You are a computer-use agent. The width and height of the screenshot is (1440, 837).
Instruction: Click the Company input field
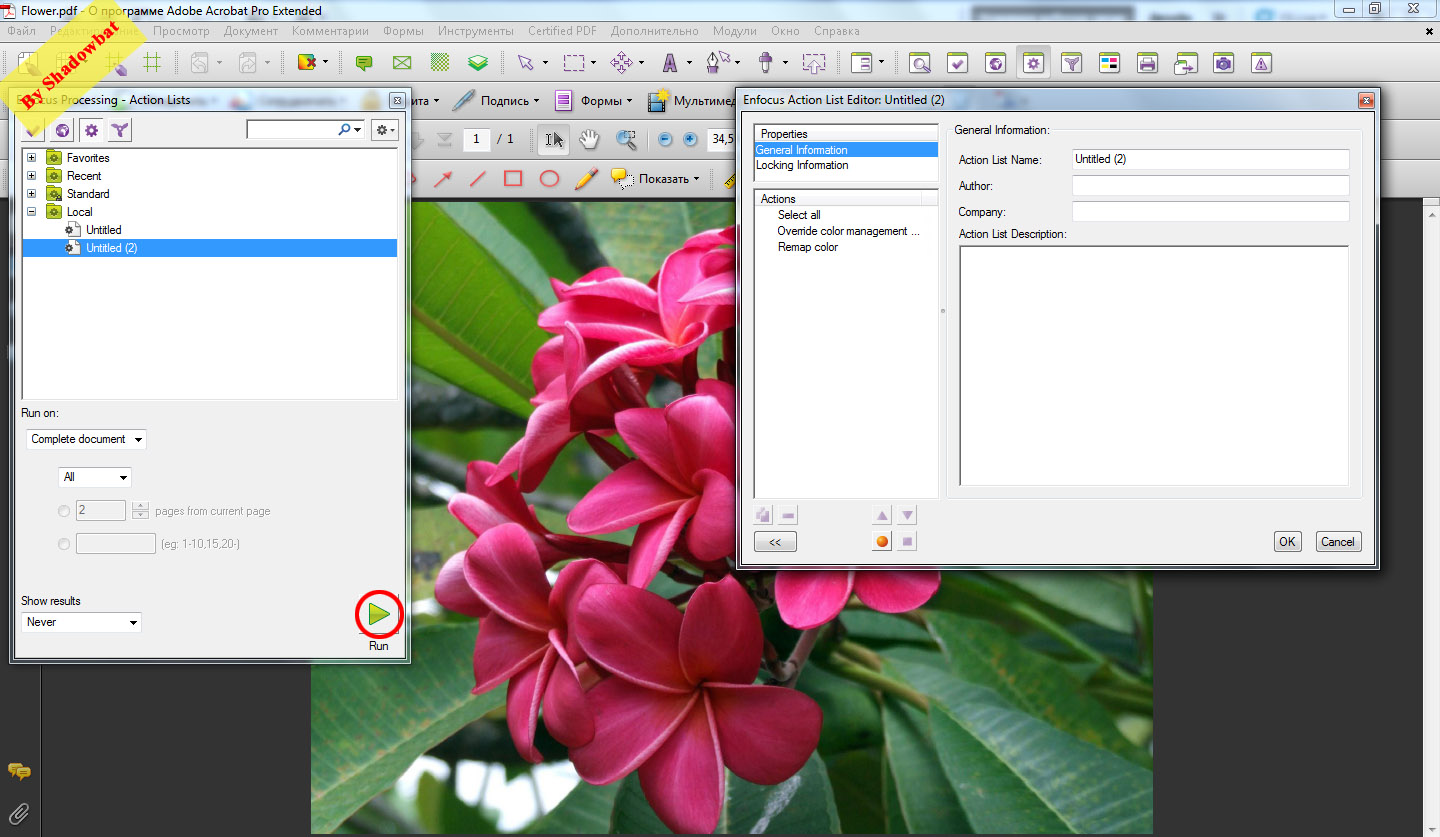(x=1210, y=211)
